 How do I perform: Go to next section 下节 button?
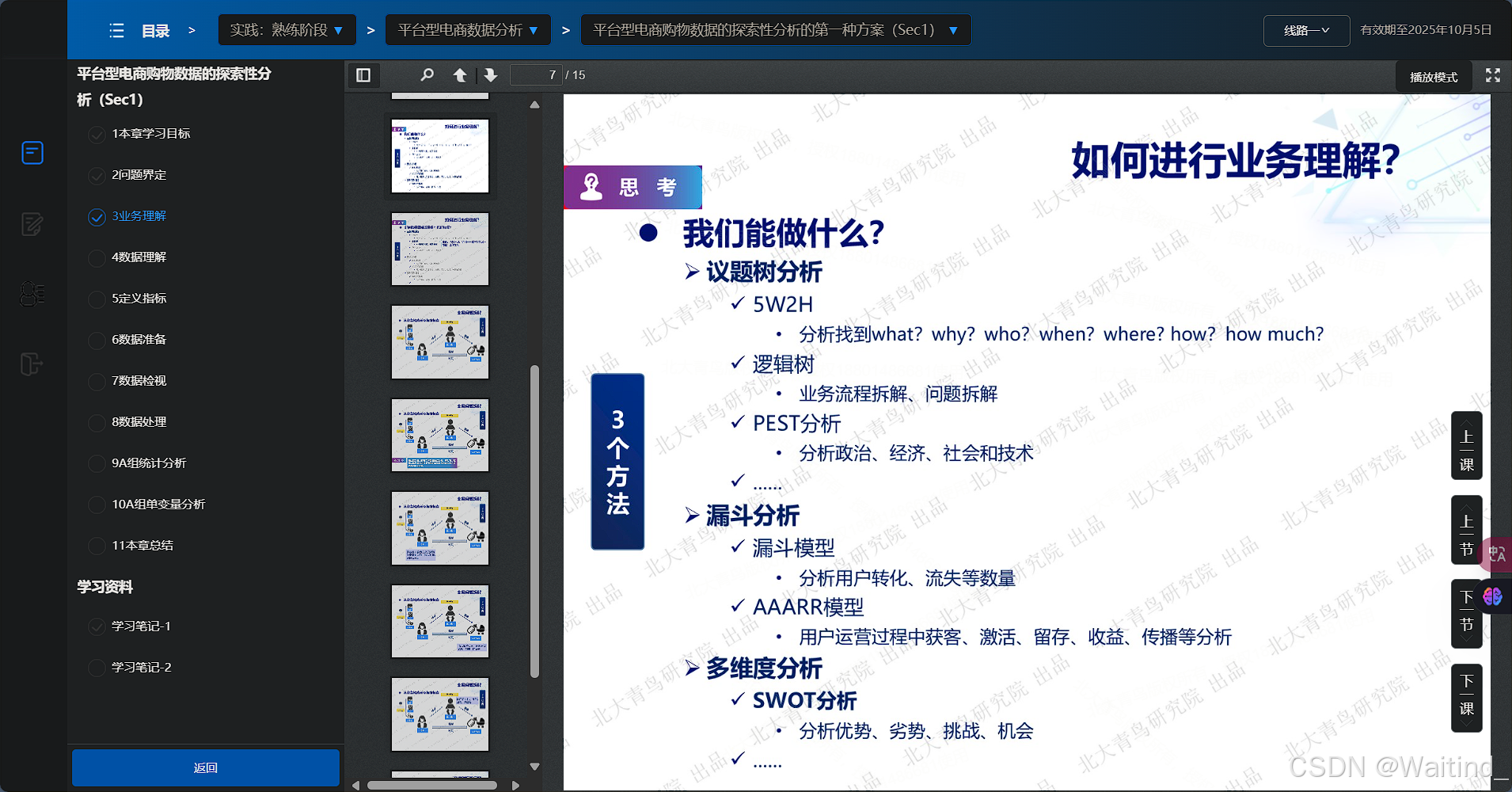[1466, 614]
